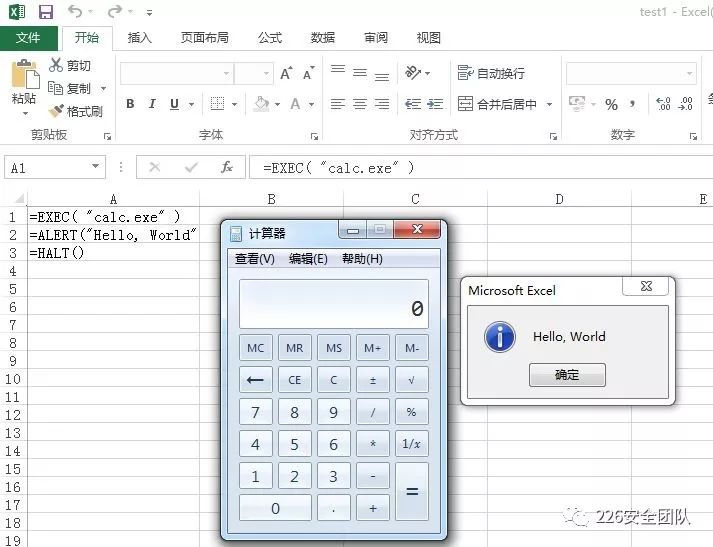Align text right

pyautogui.click(x=382, y=104)
